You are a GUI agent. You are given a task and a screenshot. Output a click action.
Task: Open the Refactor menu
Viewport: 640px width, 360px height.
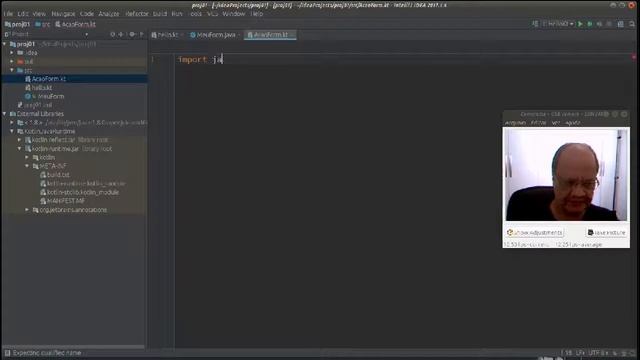[x=137, y=14]
